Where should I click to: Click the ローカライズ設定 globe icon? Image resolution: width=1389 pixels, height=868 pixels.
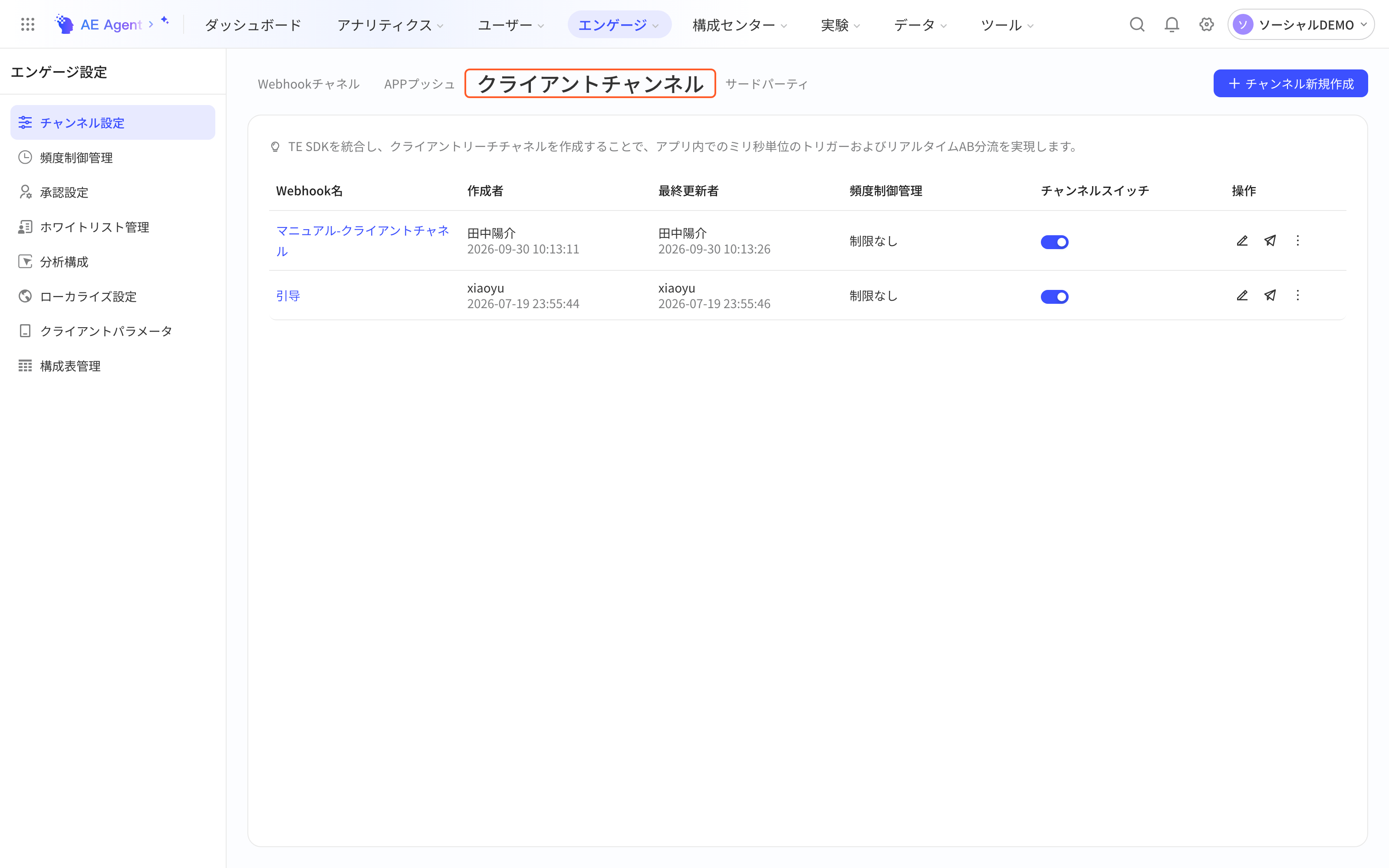(25, 296)
